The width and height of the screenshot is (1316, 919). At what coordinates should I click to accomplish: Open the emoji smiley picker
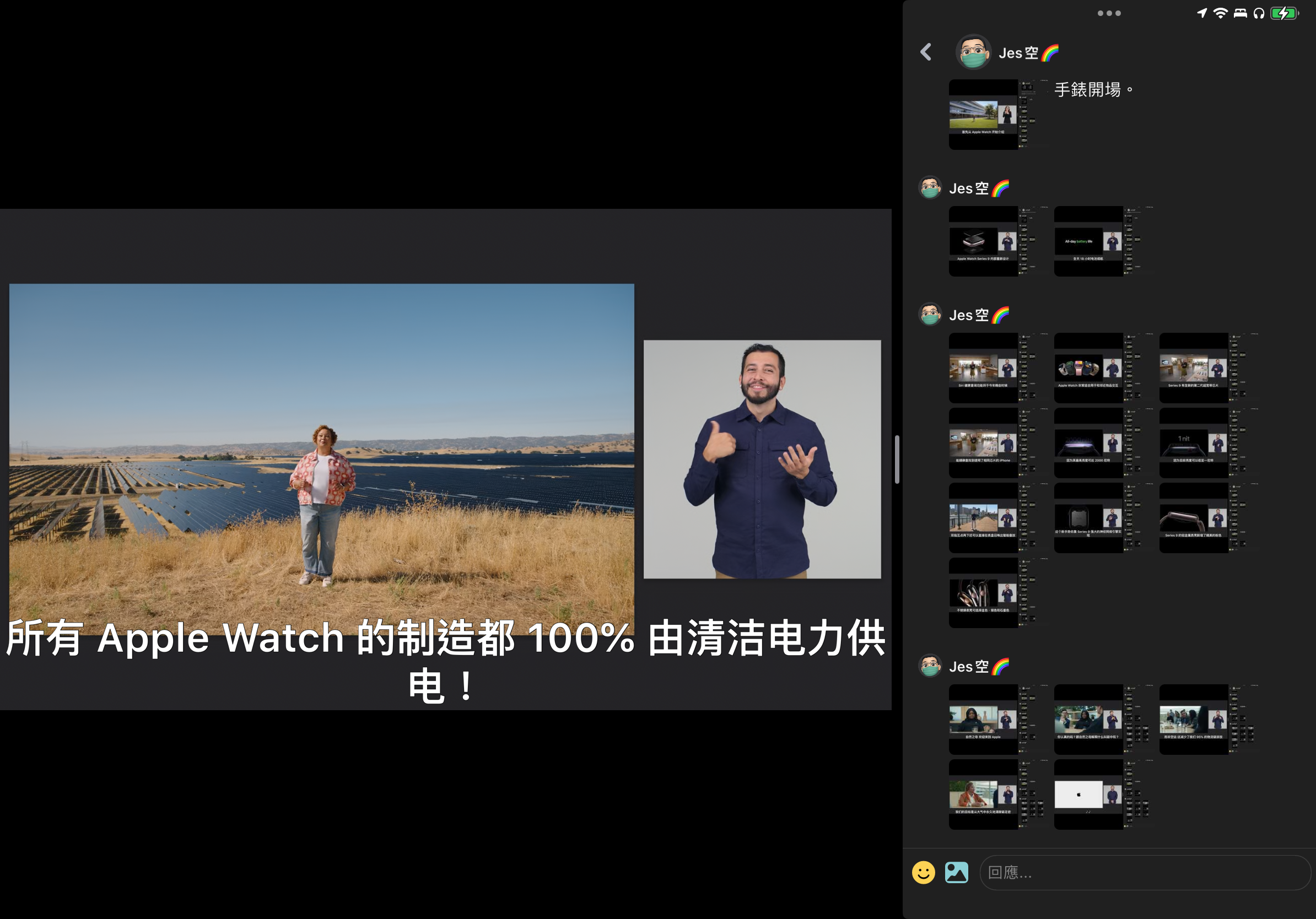(923, 872)
